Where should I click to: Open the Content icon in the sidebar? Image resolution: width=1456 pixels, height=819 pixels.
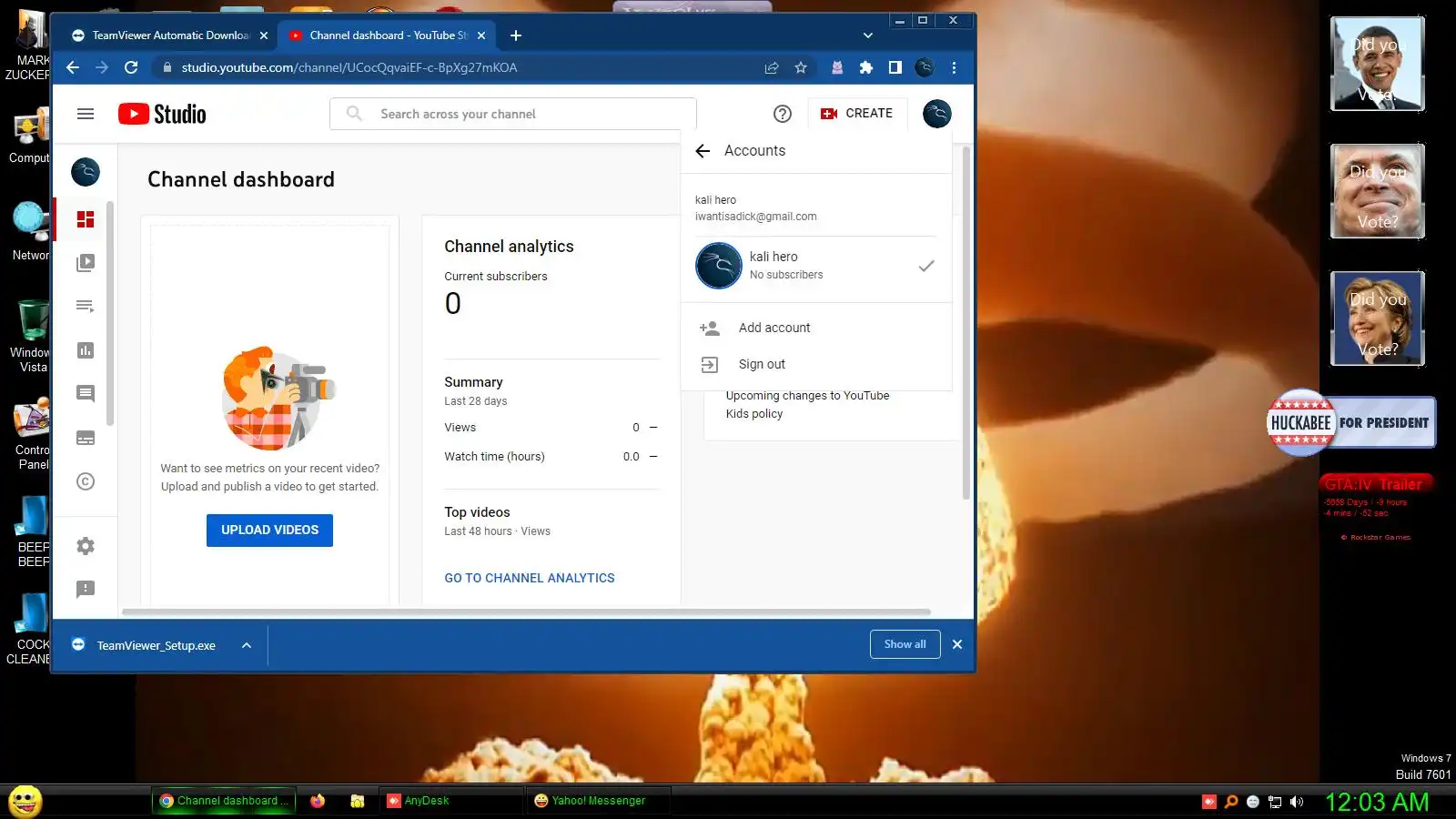[86, 263]
